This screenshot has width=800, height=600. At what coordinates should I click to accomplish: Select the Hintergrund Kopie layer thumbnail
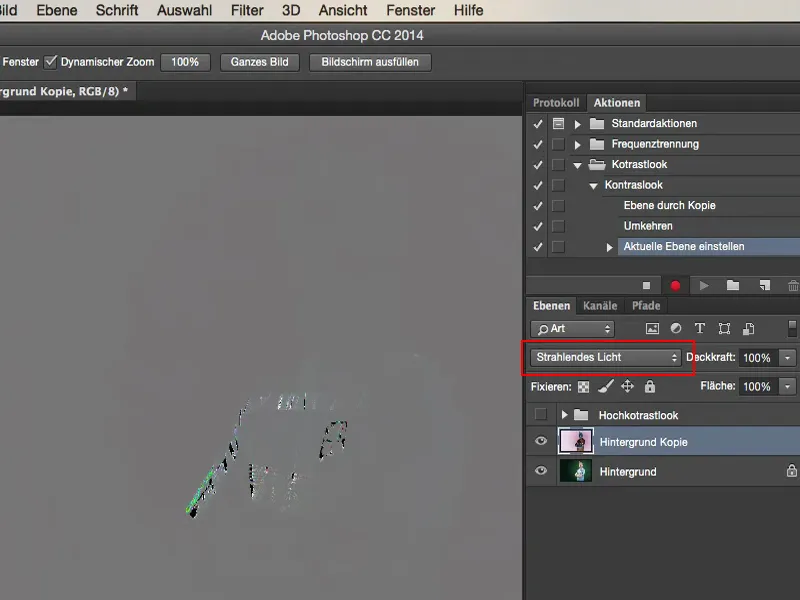point(576,441)
